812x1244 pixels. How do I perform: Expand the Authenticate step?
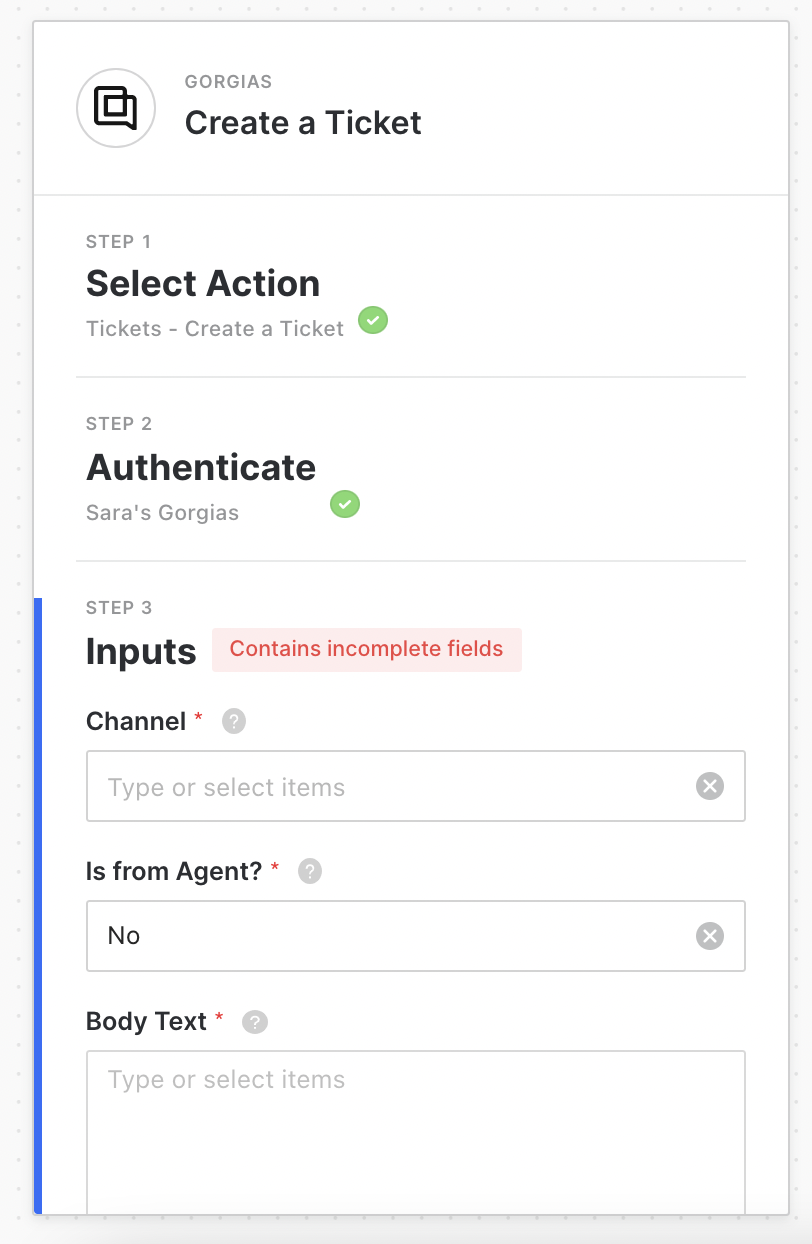tap(201, 468)
